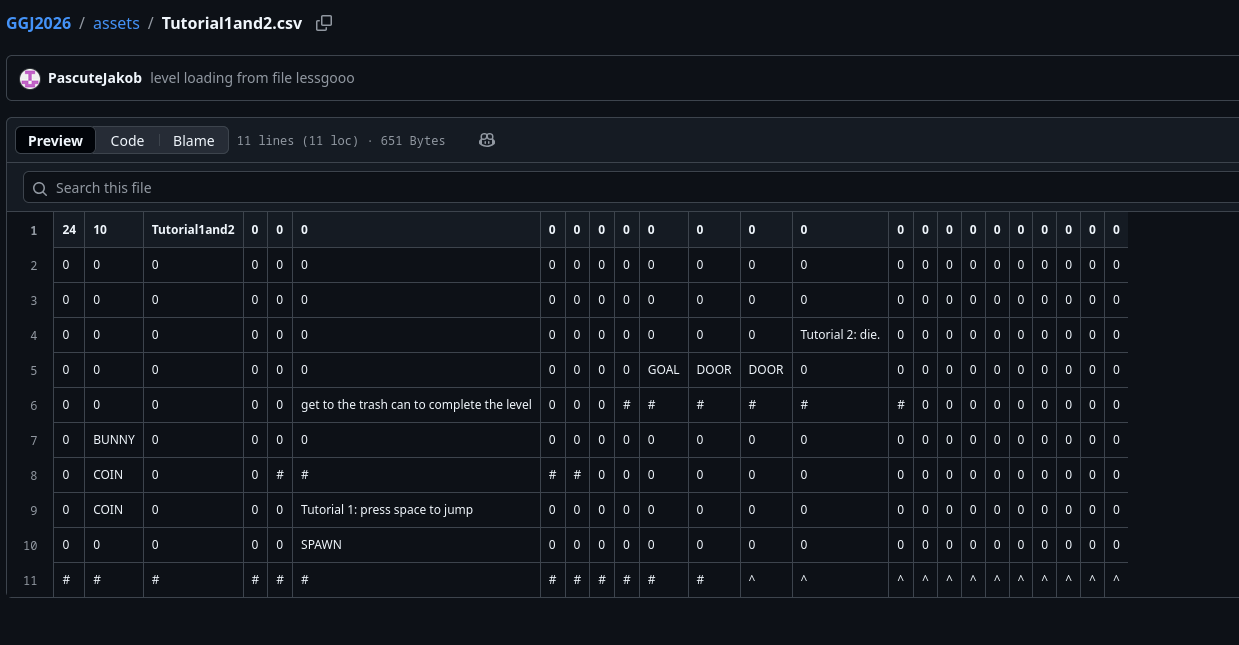
Task: Click header cell 'Tutorial1and2'
Action: click(x=193, y=230)
